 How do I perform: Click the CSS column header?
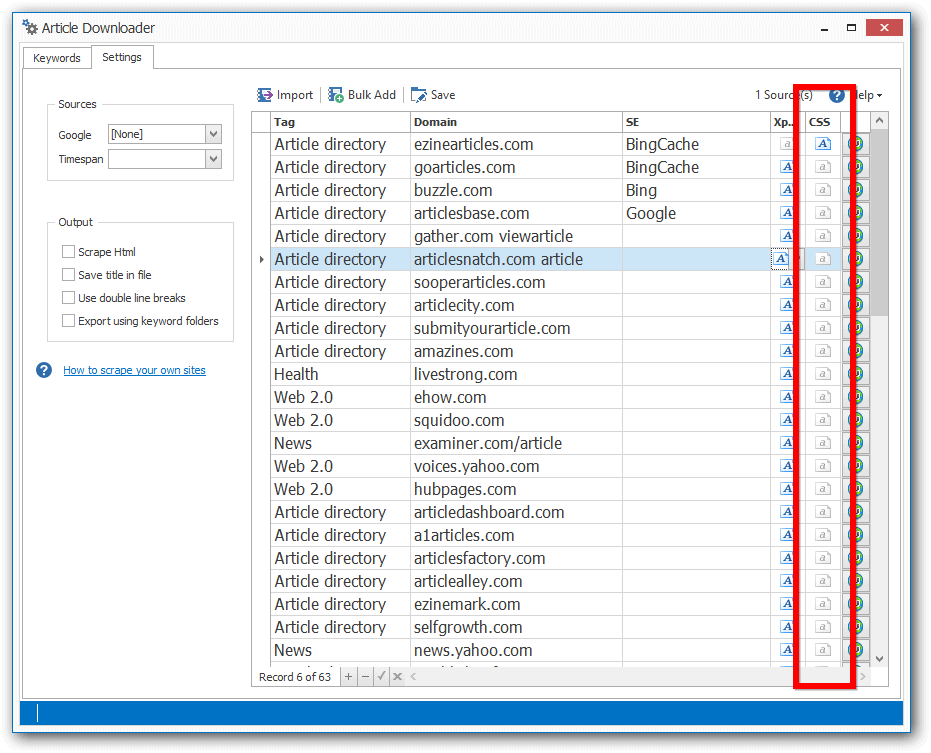pyautogui.click(x=822, y=122)
